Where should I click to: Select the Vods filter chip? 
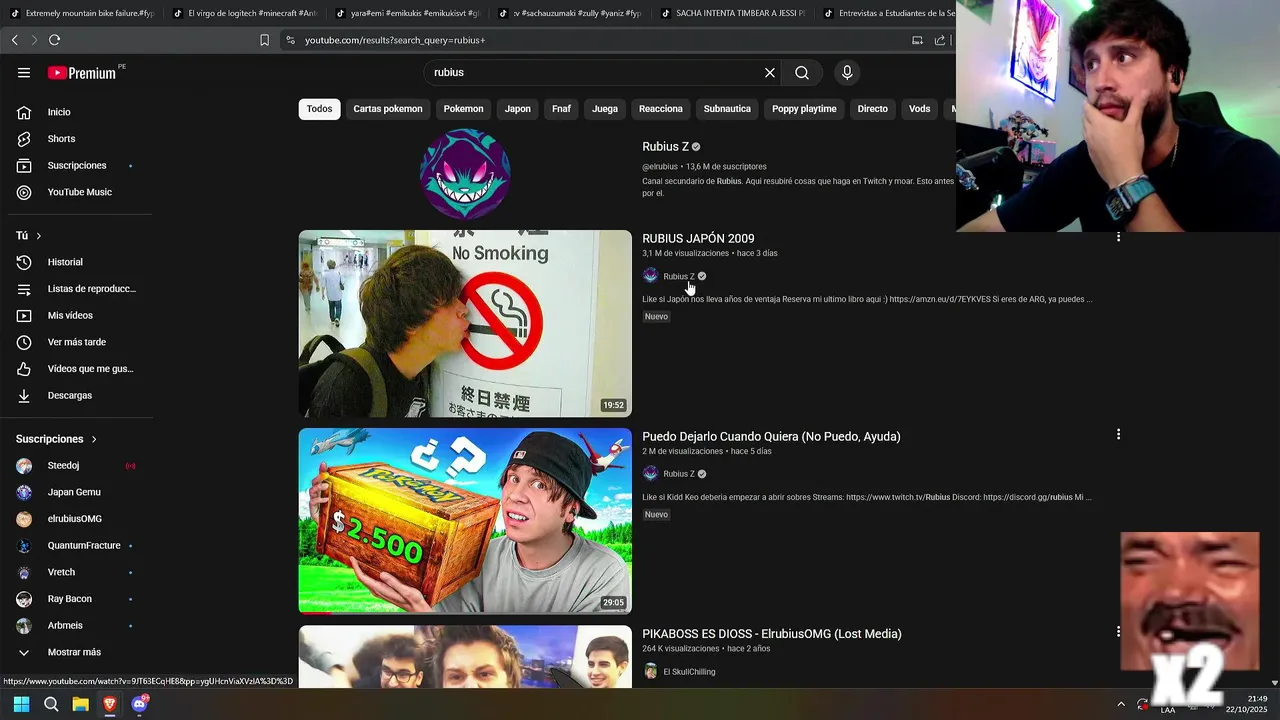tap(919, 109)
